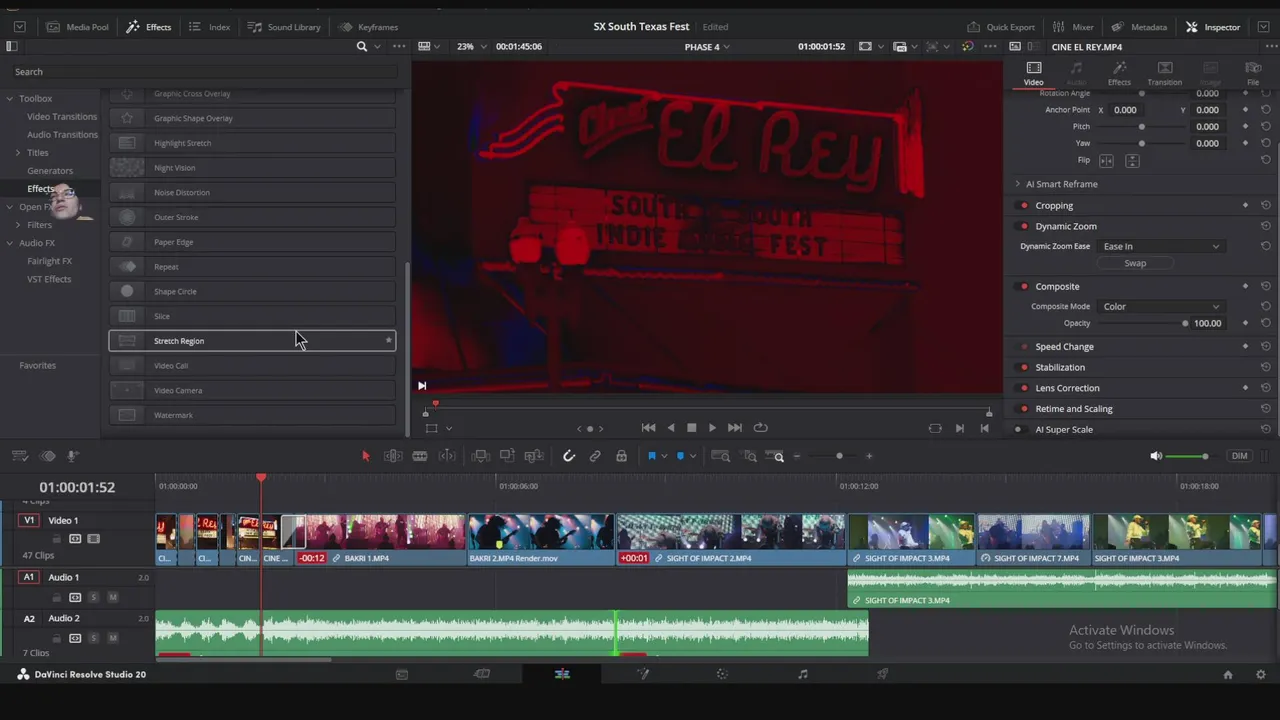Open the Cut page icon in bottom bar
Image resolution: width=1280 pixels, height=720 pixels.
tap(482, 674)
